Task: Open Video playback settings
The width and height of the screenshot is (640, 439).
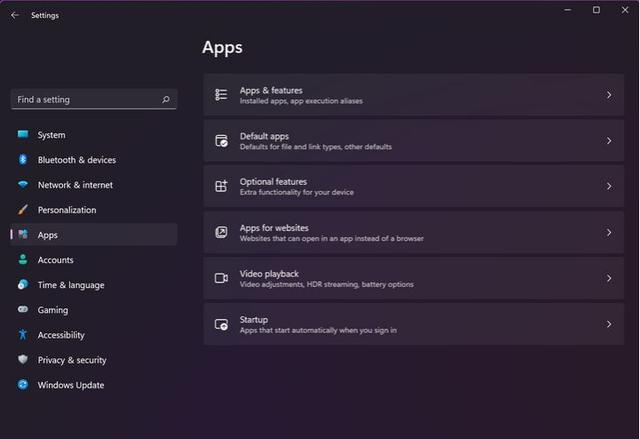Action: (413, 278)
